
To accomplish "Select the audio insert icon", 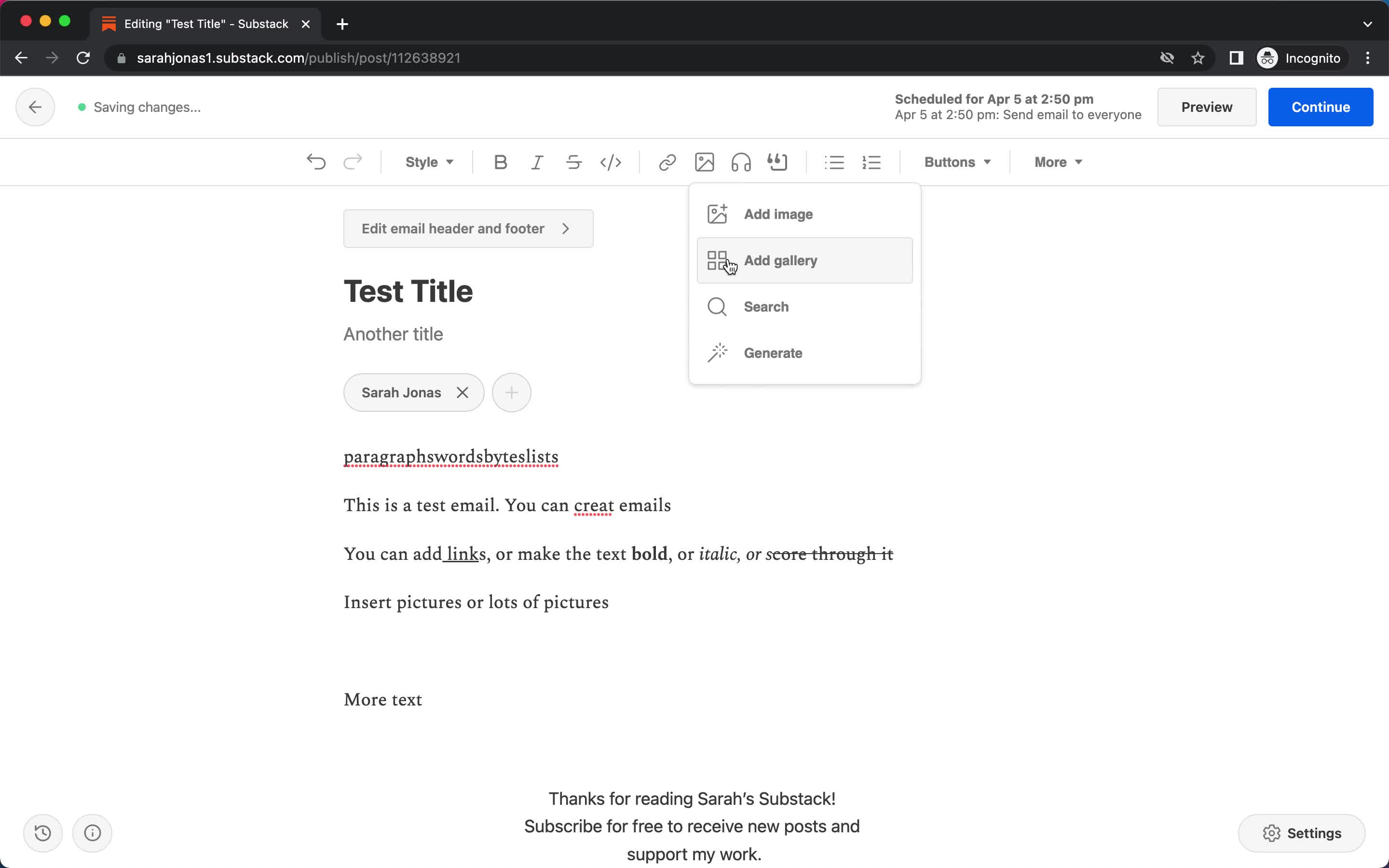I will (740, 162).
